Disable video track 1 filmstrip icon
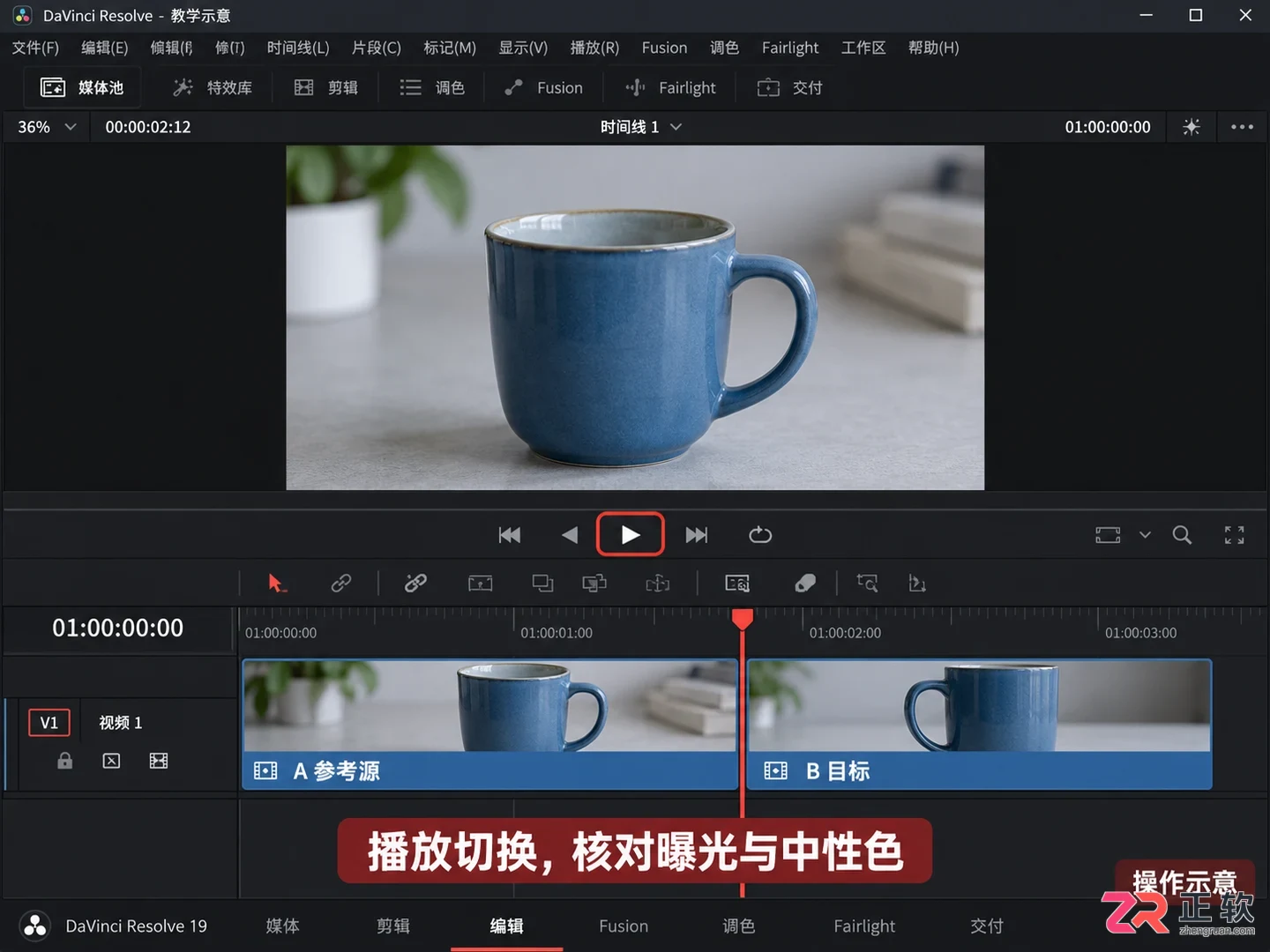 (x=159, y=761)
